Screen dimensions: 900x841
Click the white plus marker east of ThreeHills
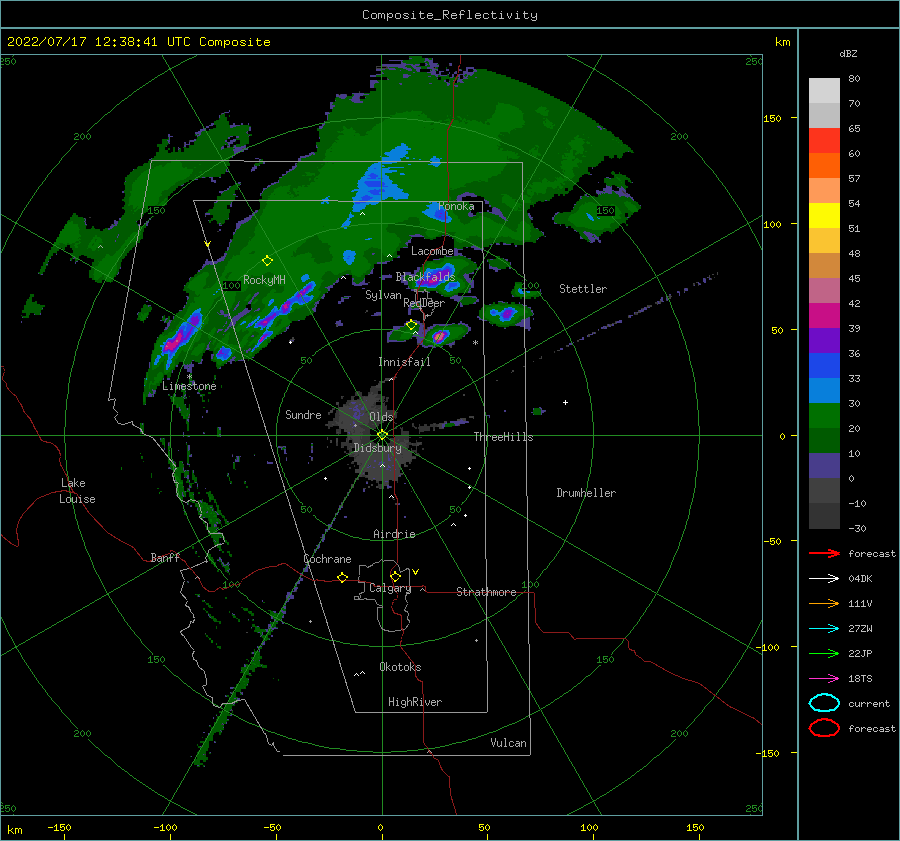(x=565, y=402)
